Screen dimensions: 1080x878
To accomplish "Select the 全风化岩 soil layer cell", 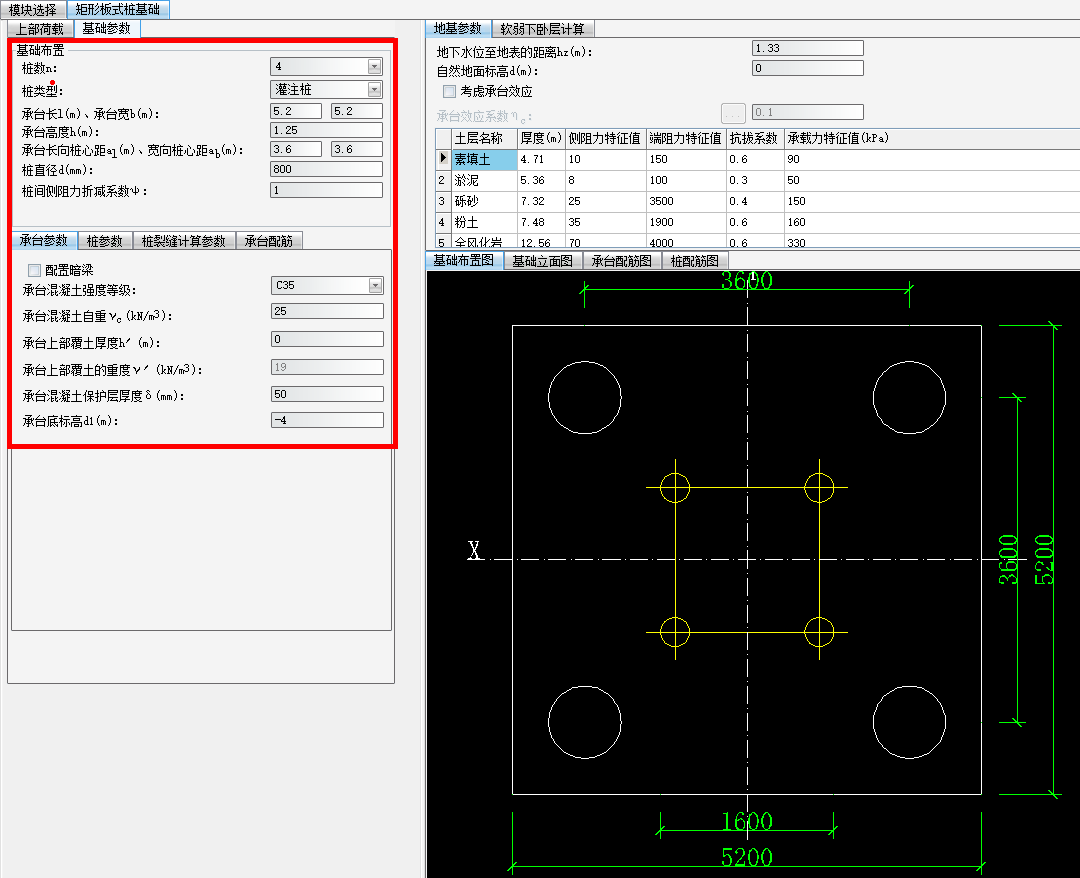I will click(x=484, y=241).
